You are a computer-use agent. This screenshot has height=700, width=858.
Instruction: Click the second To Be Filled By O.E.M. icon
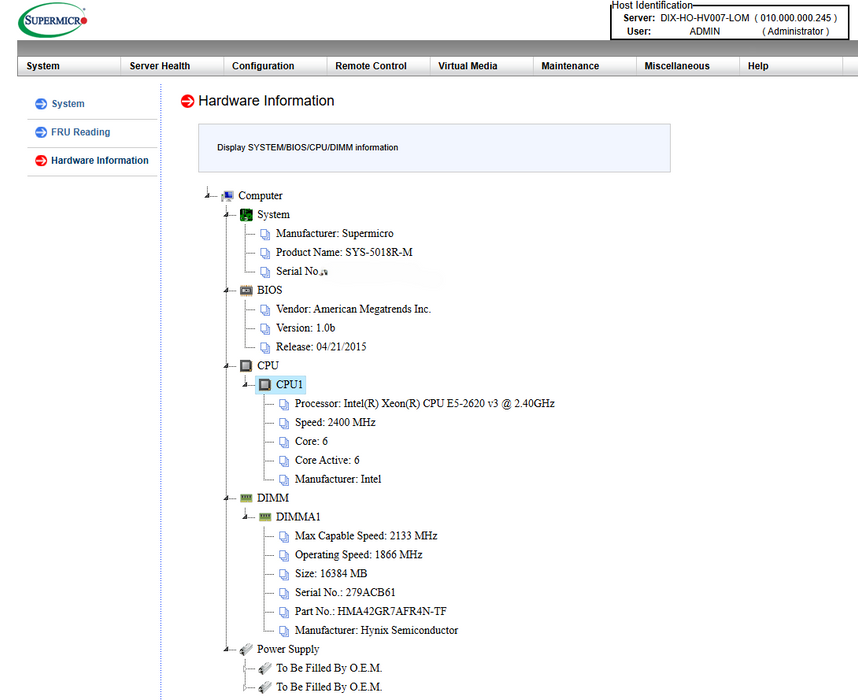[265, 687]
